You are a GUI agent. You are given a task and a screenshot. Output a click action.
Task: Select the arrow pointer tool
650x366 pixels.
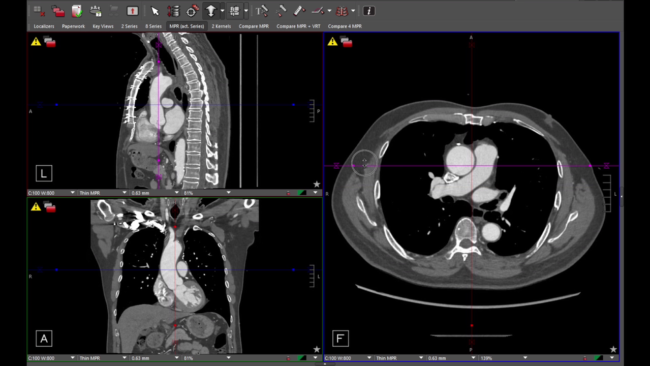tap(155, 11)
